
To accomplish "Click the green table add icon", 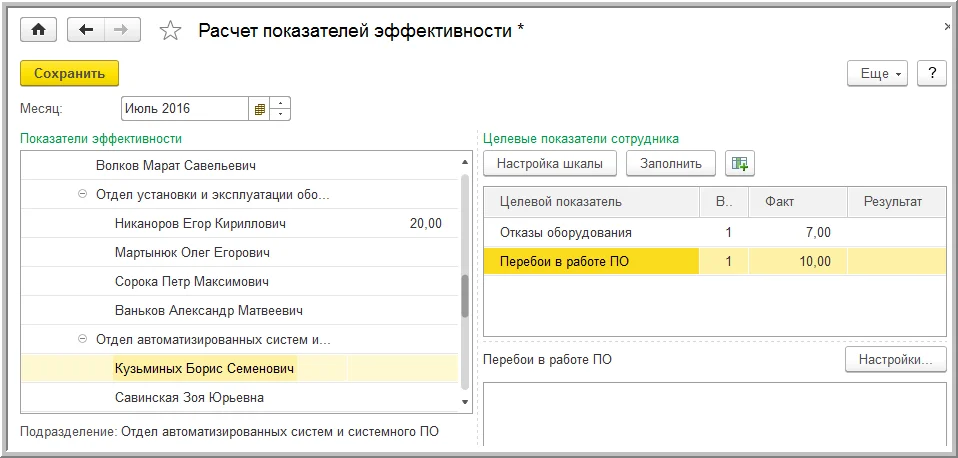I will click(x=741, y=163).
